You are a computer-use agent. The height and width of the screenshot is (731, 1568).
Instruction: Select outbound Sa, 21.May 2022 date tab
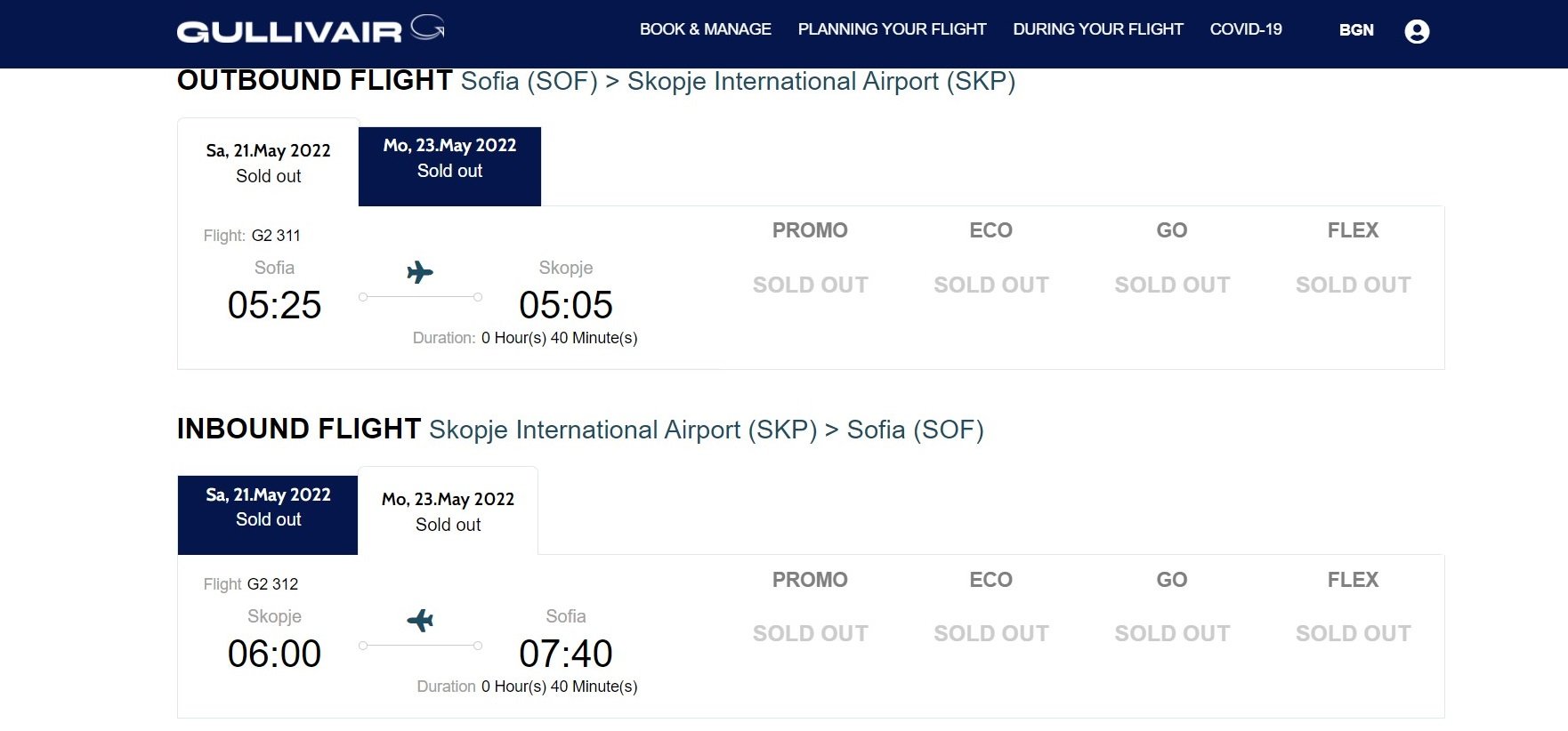pos(268,163)
